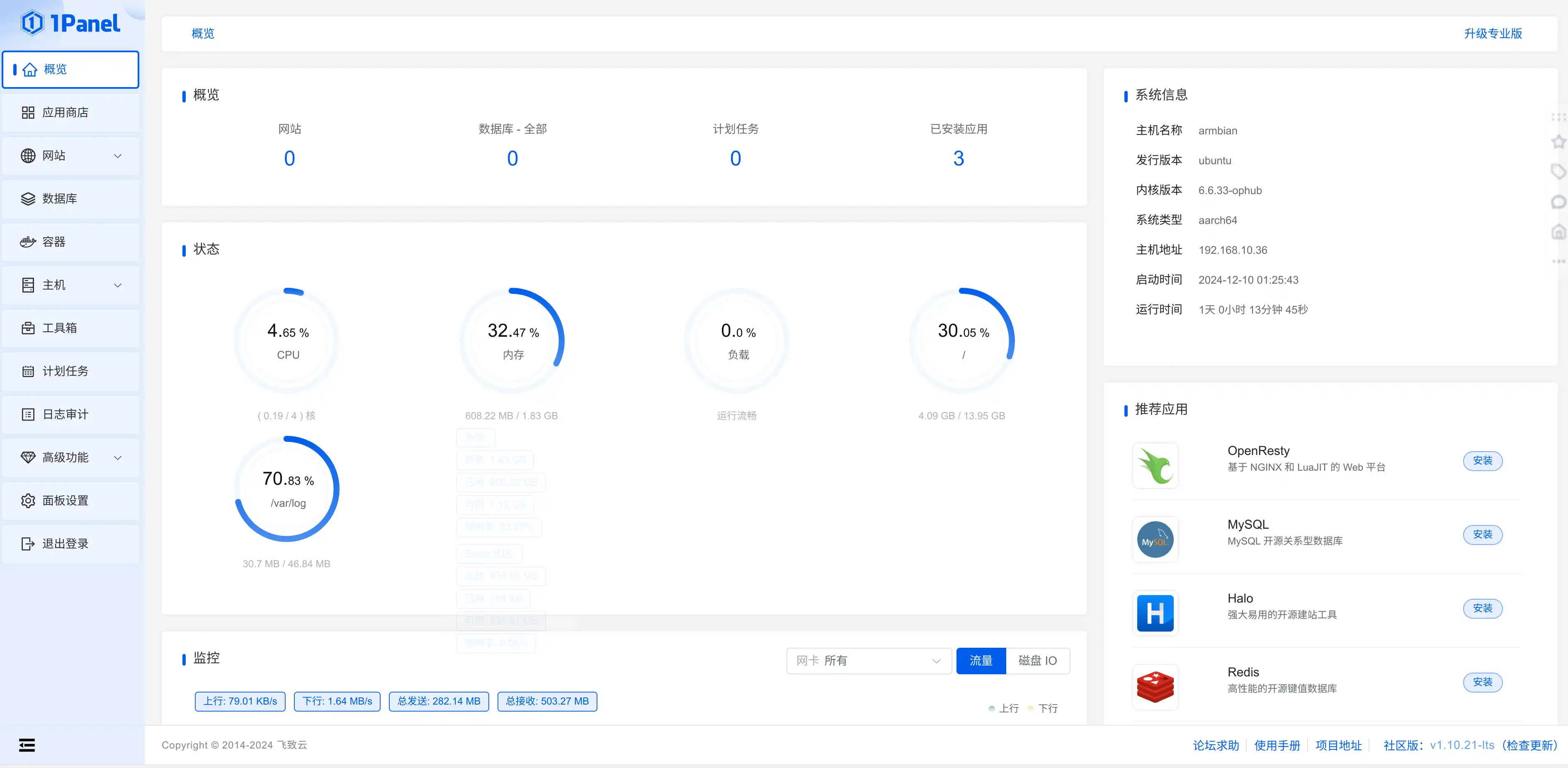Click the sidebar collapse menu icon

click(x=27, y=745)
